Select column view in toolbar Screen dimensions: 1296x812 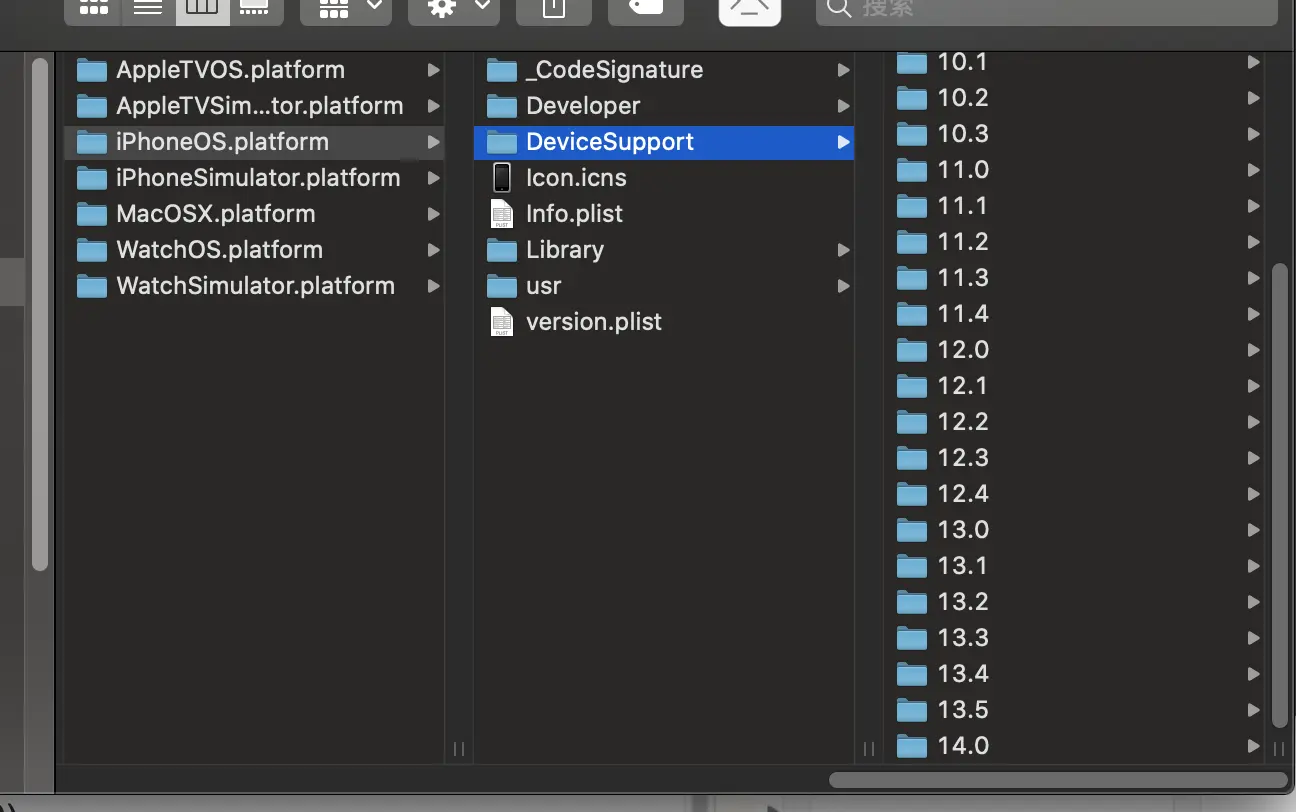point(203,8)
